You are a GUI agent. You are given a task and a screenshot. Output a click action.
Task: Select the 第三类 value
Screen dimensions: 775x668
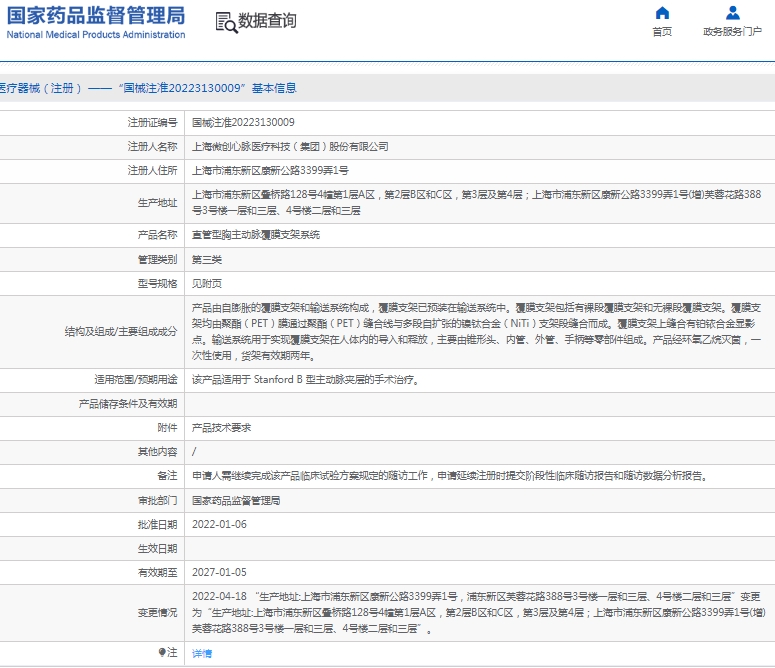tap(207, 259)
